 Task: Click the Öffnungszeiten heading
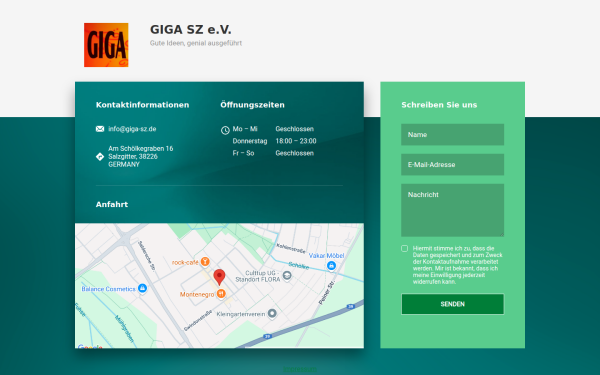pyautogui.click(x=252, y=105)
